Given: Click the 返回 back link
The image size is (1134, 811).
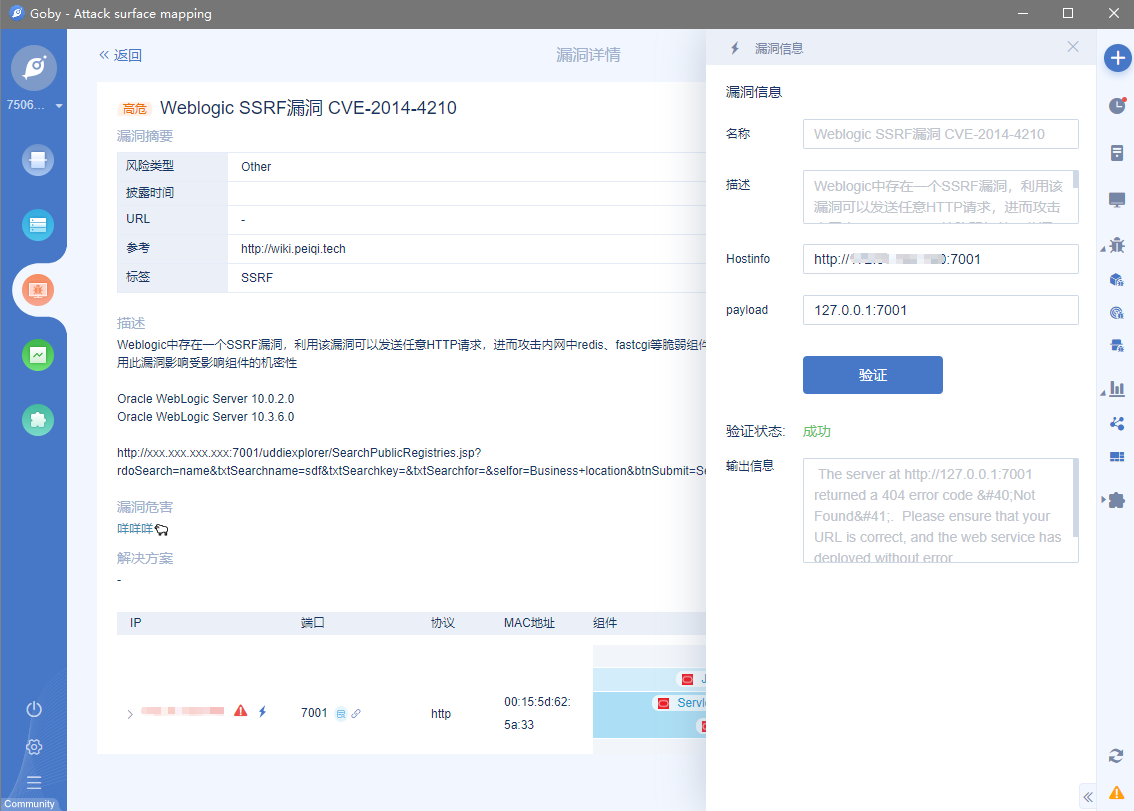Looking at the screenshot, I should tap(121, 56).
